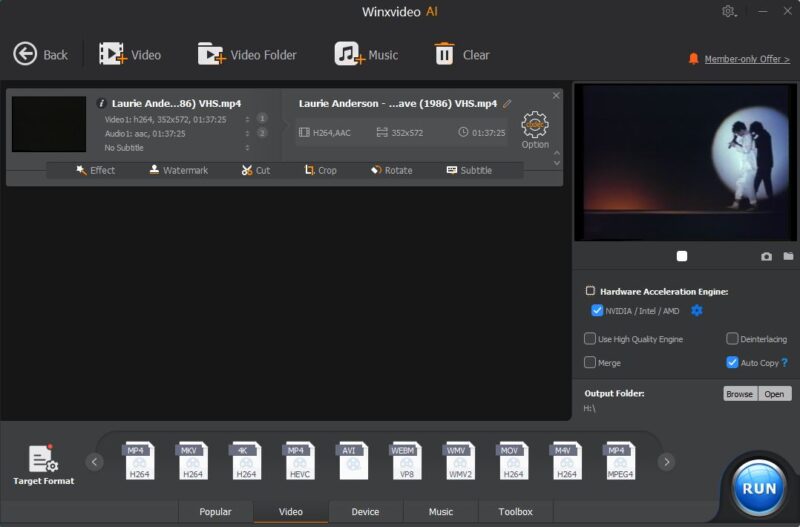
Task: Toggle Hardware Acceleration Engine checkbox
Action: (x=590, y=291)
